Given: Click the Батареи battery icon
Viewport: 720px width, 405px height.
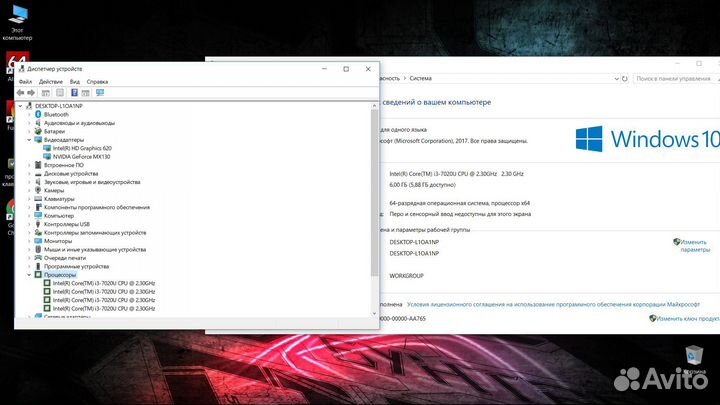Looking at the screenshot, I should tap(38, 131).
